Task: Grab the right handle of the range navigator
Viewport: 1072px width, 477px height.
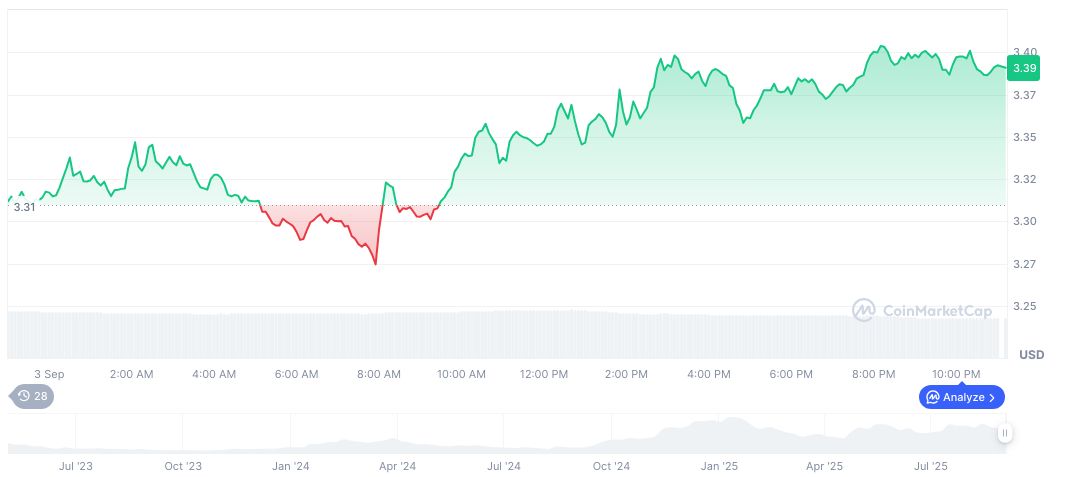Action: pyautogui.click(x=1004, y=433)
